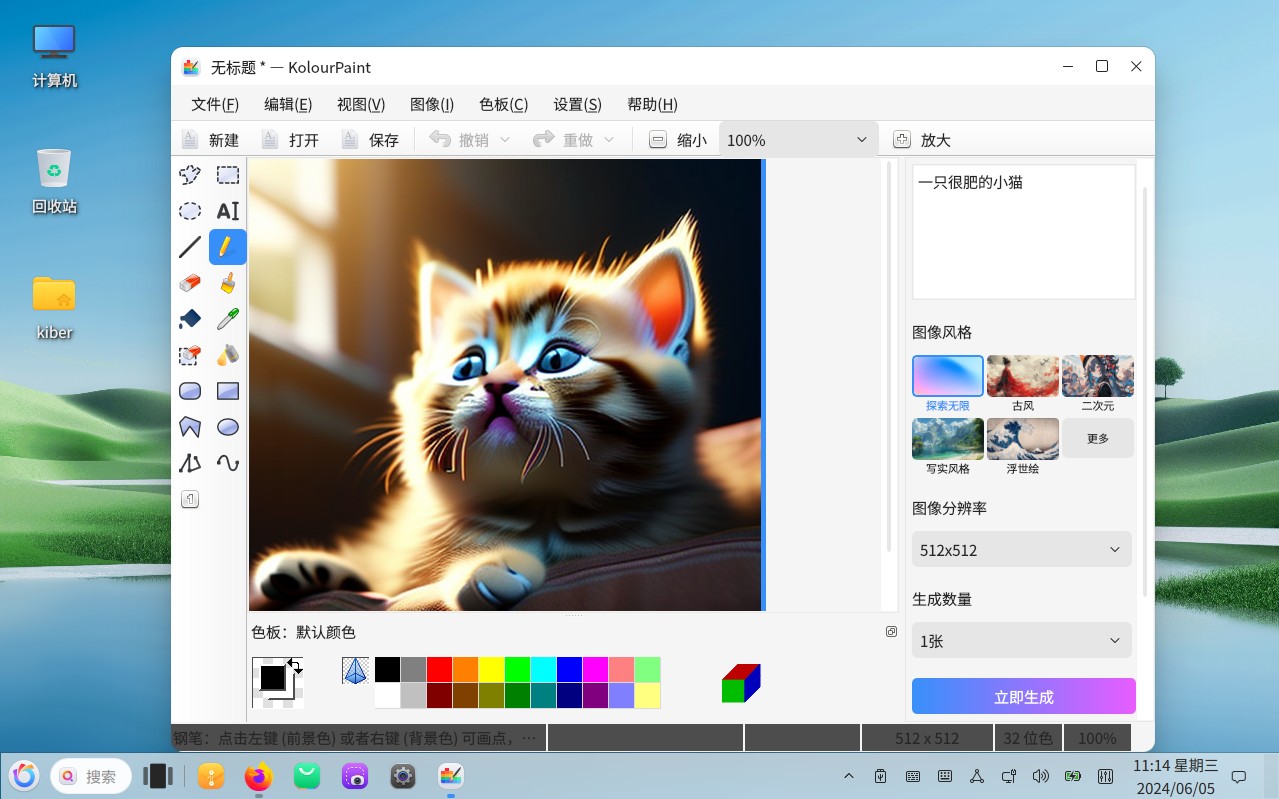
Task: Open the color similarity cube
Action: coord(741,683)
